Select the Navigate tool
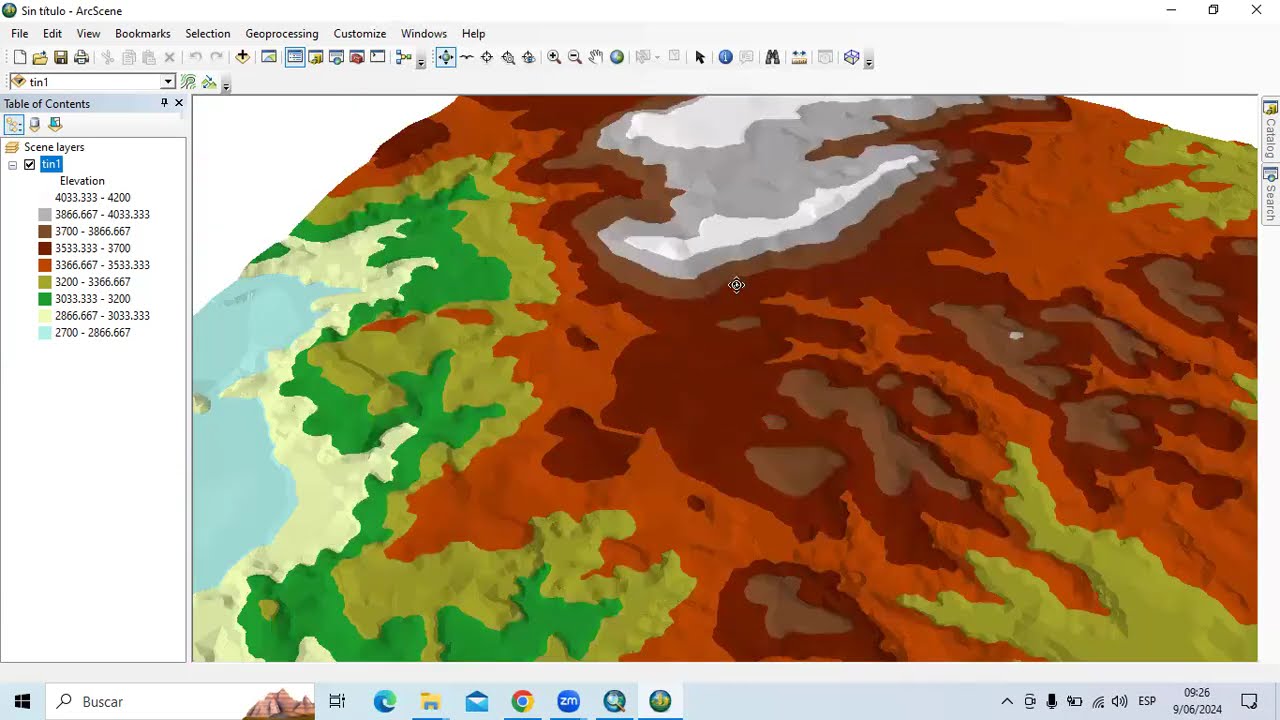 [445, 57]
